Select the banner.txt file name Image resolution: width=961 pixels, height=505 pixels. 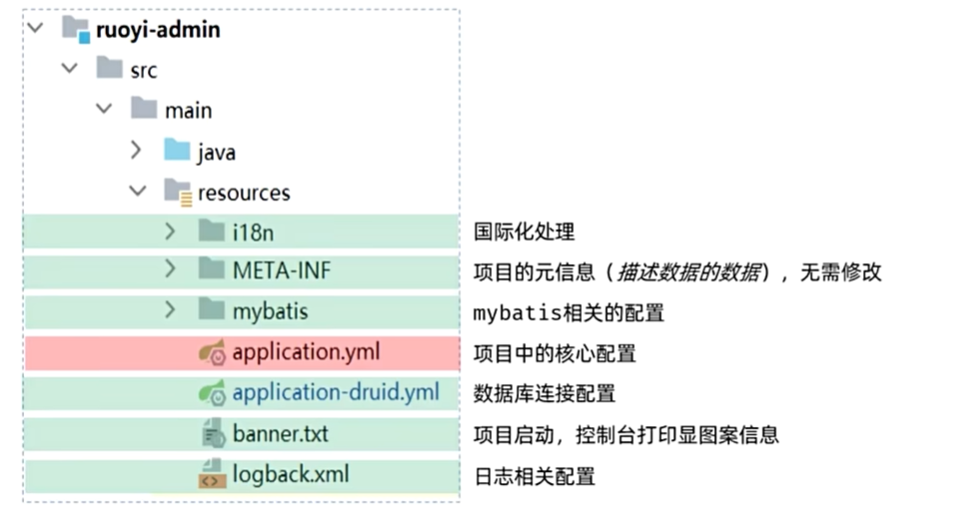pos(280,434)
